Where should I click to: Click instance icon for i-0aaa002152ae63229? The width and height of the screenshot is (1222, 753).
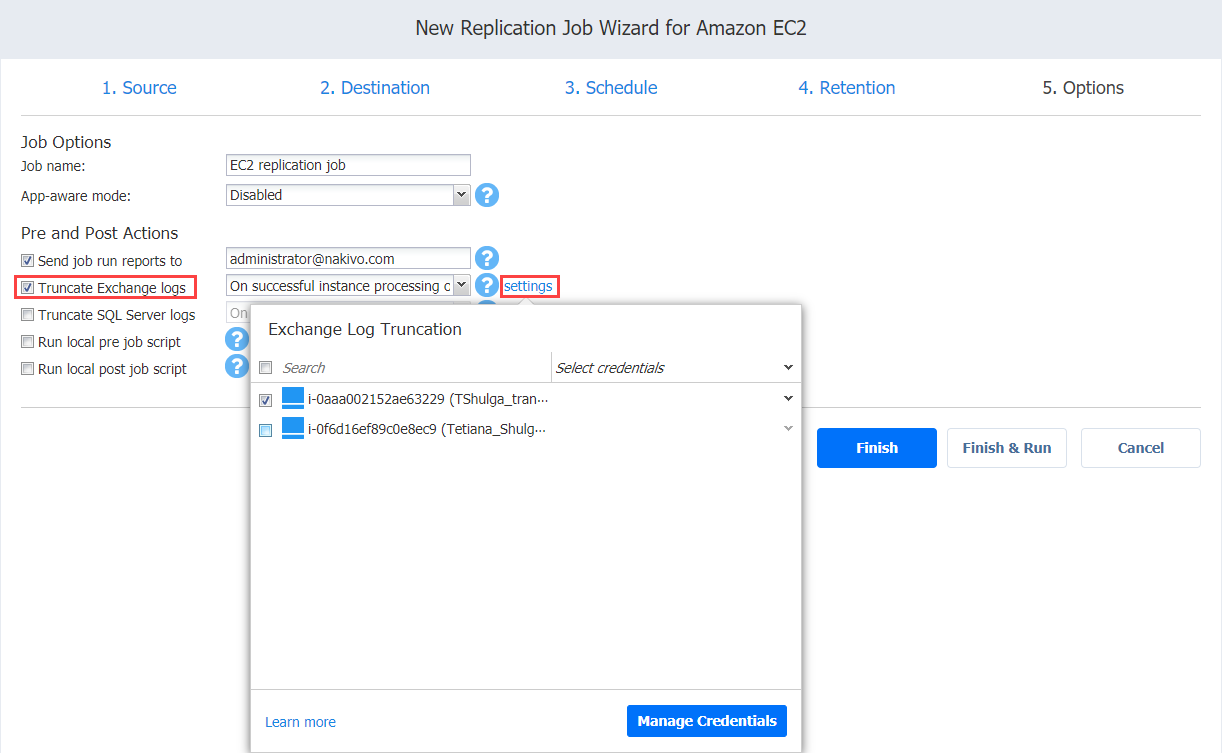point(293,399)
